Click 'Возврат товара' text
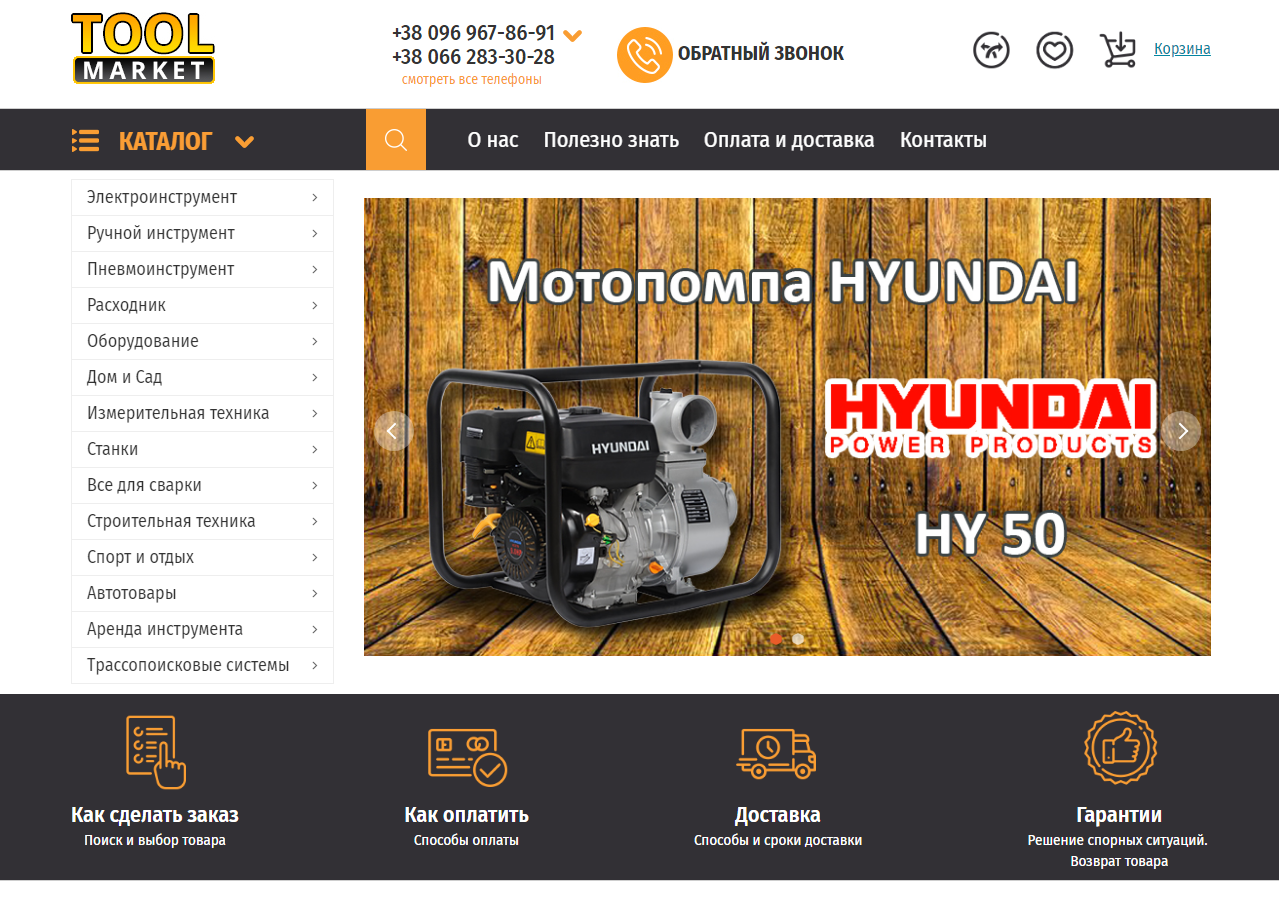The width and height of the screenshot is (1279, 897). (1119, 861)
